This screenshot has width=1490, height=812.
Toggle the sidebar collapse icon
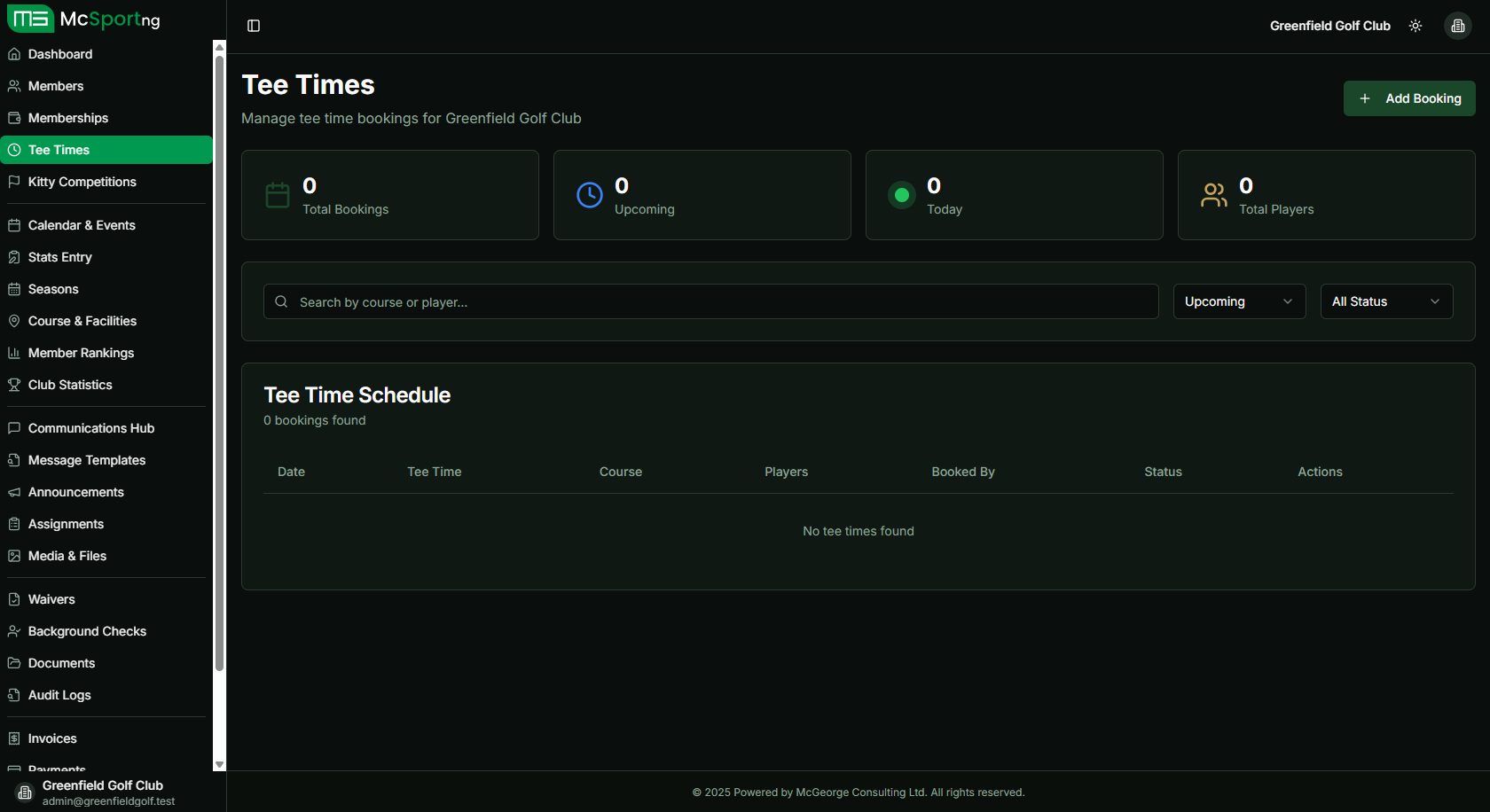coord(254,26)
